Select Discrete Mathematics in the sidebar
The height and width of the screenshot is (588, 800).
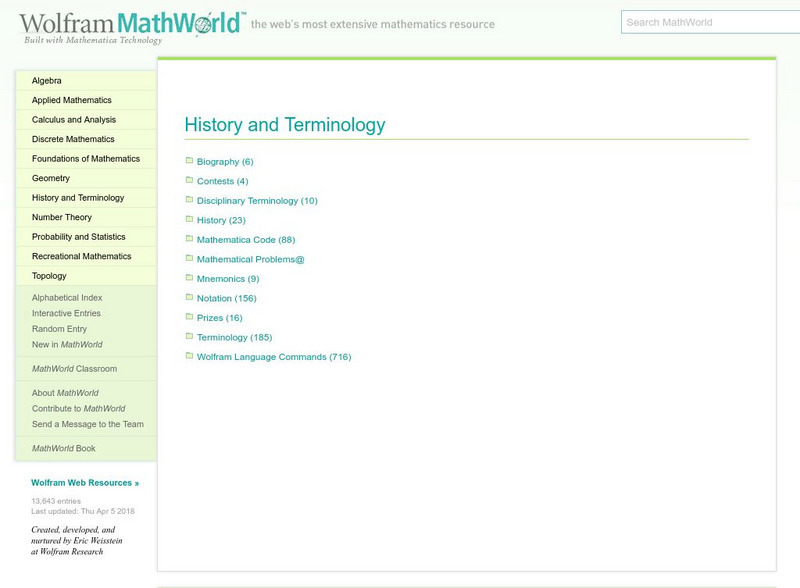pos(86,139)
